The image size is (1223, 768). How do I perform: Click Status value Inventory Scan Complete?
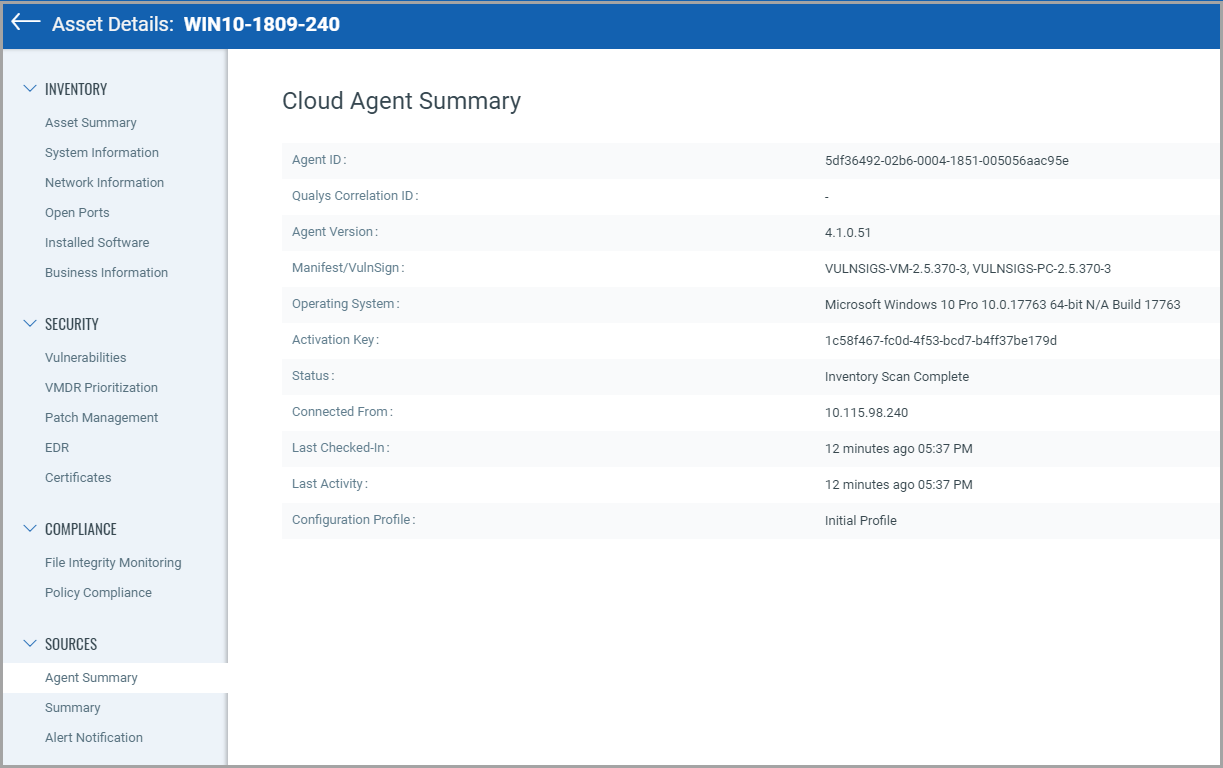pos(897,377)
